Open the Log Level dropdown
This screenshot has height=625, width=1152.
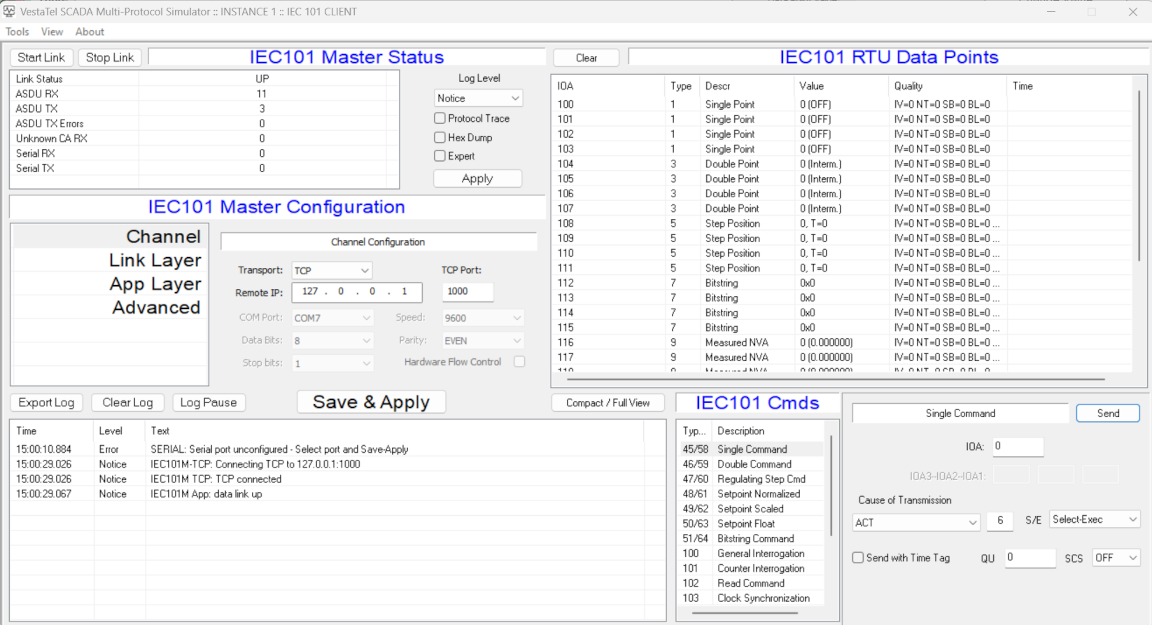click(x=479, y=98)
